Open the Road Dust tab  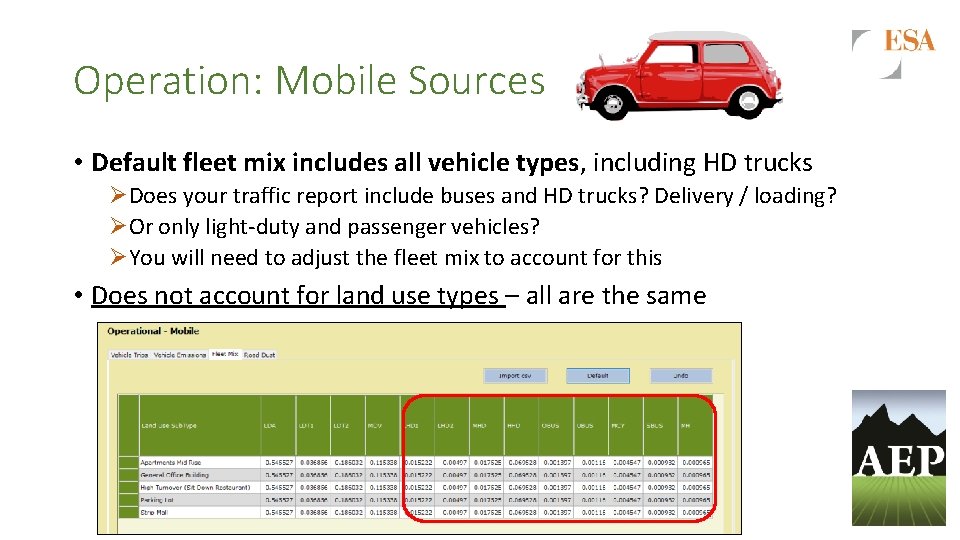click(260, 355)
